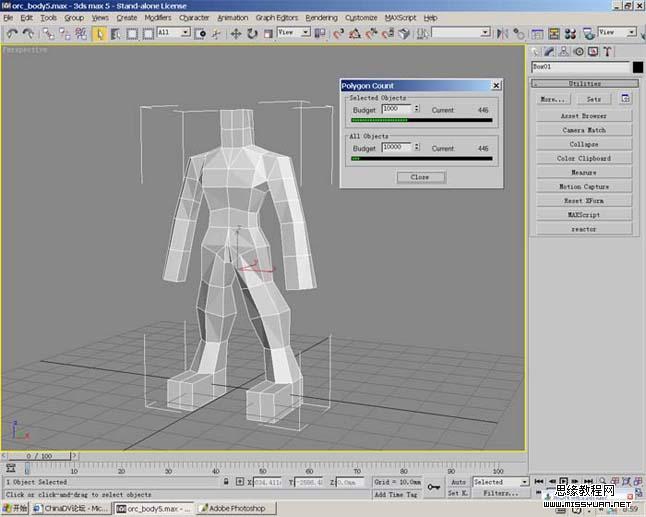Click the Mirror Selected Objects icon
The height and width of the screenshot is (517, 646).
[x=502, y=34]
